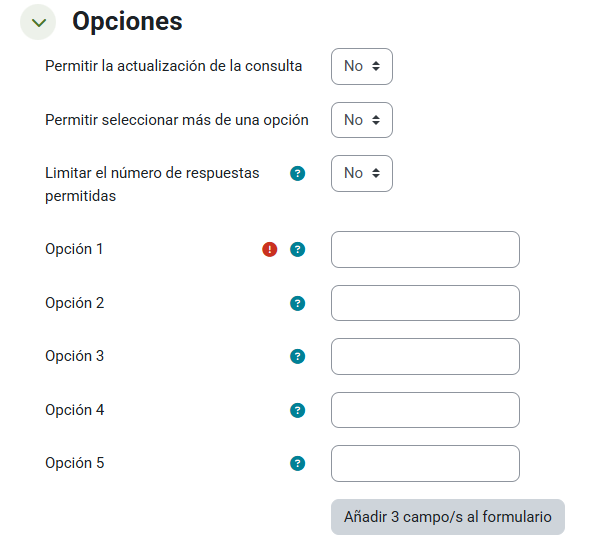Open help icon next to Opción 5
This screenshot has height=545, width=606.
tap(297, 463)
